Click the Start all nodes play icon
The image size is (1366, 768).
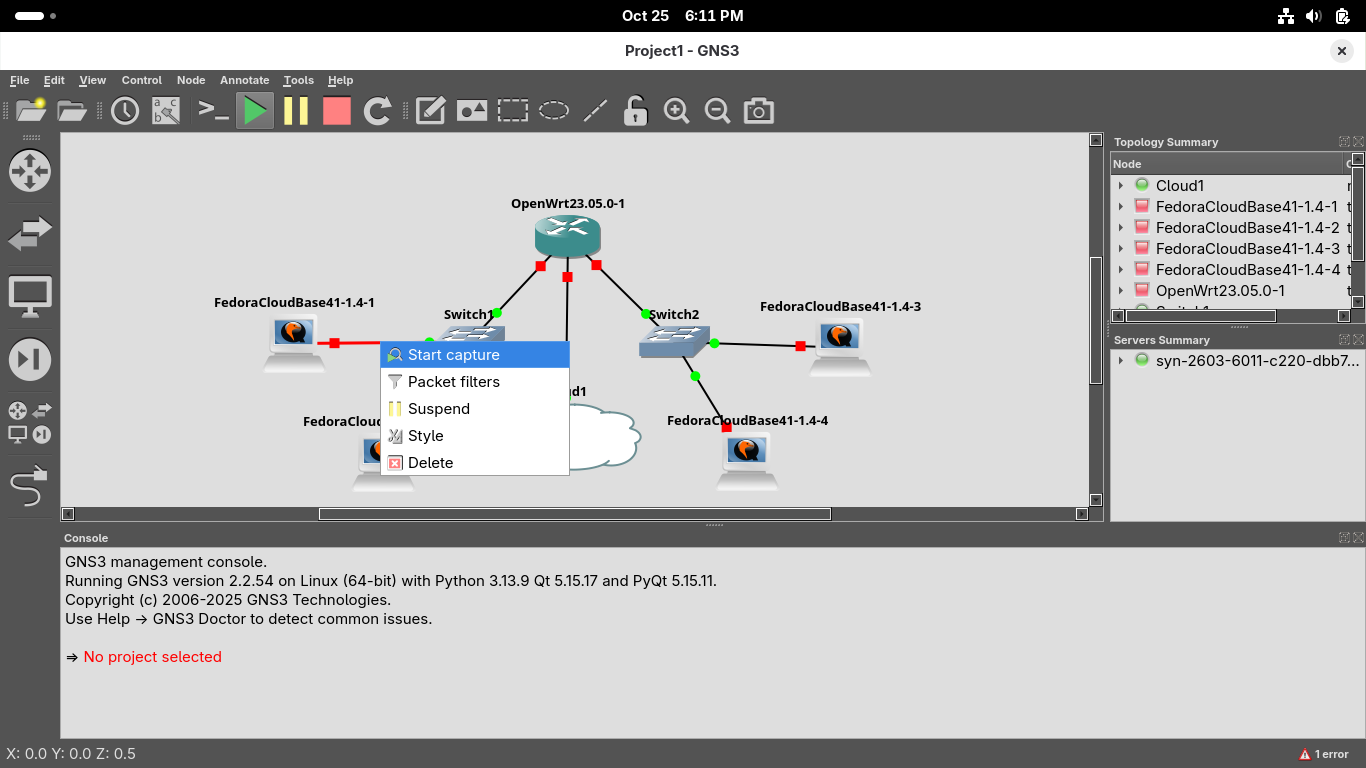255,110
